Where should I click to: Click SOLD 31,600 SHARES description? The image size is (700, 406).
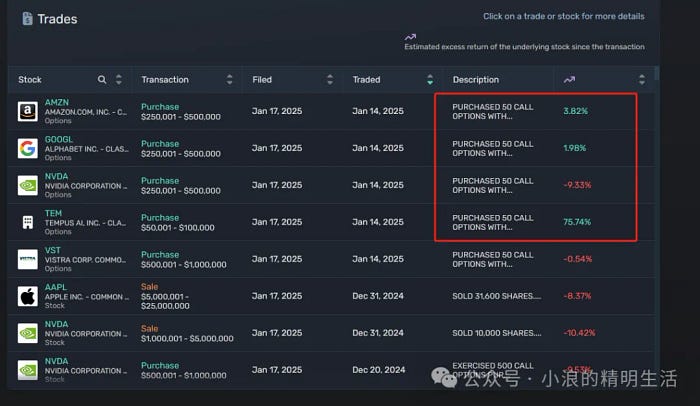pos(496,296)
